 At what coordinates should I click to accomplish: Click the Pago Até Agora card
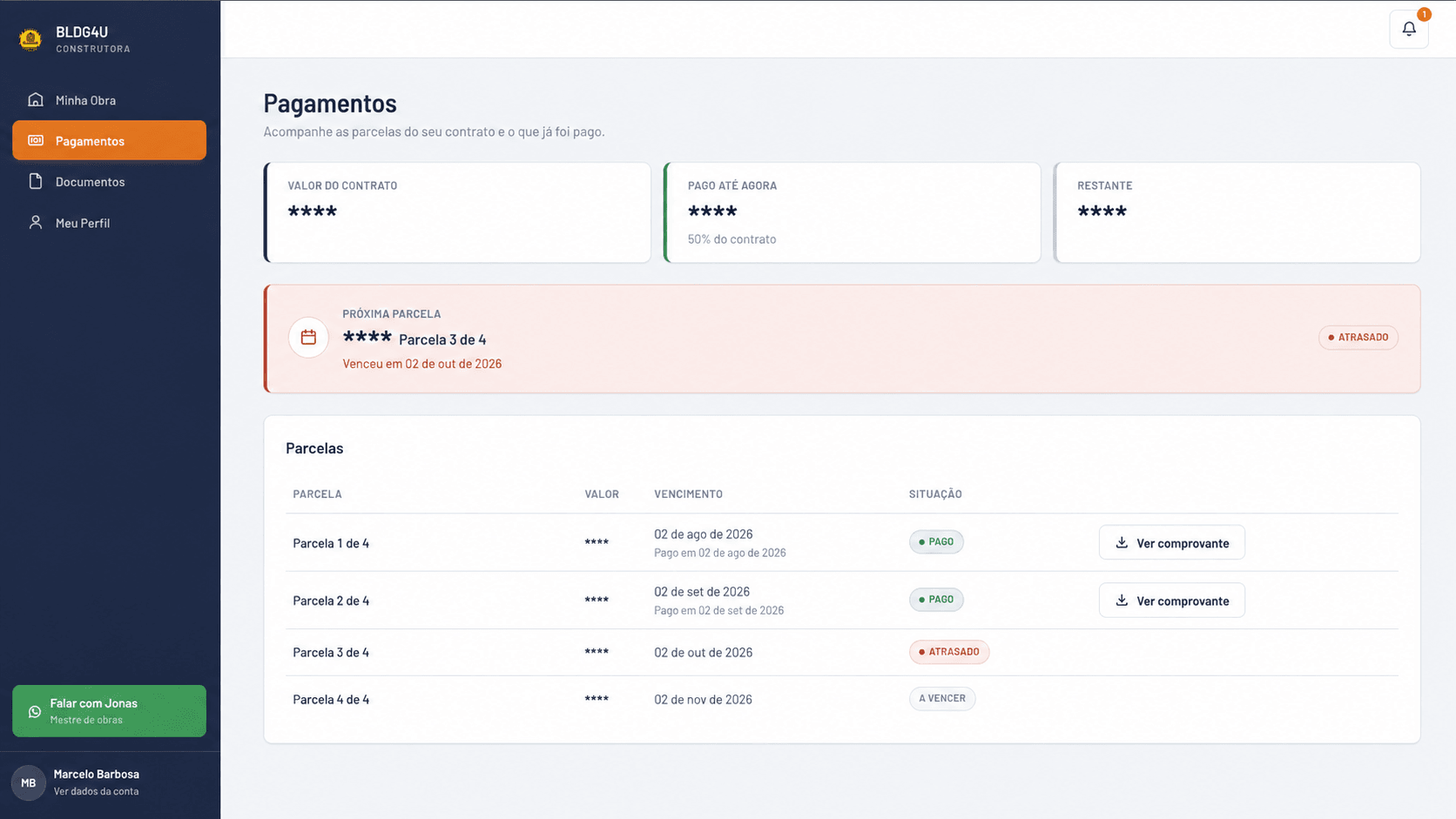point(852,212)
